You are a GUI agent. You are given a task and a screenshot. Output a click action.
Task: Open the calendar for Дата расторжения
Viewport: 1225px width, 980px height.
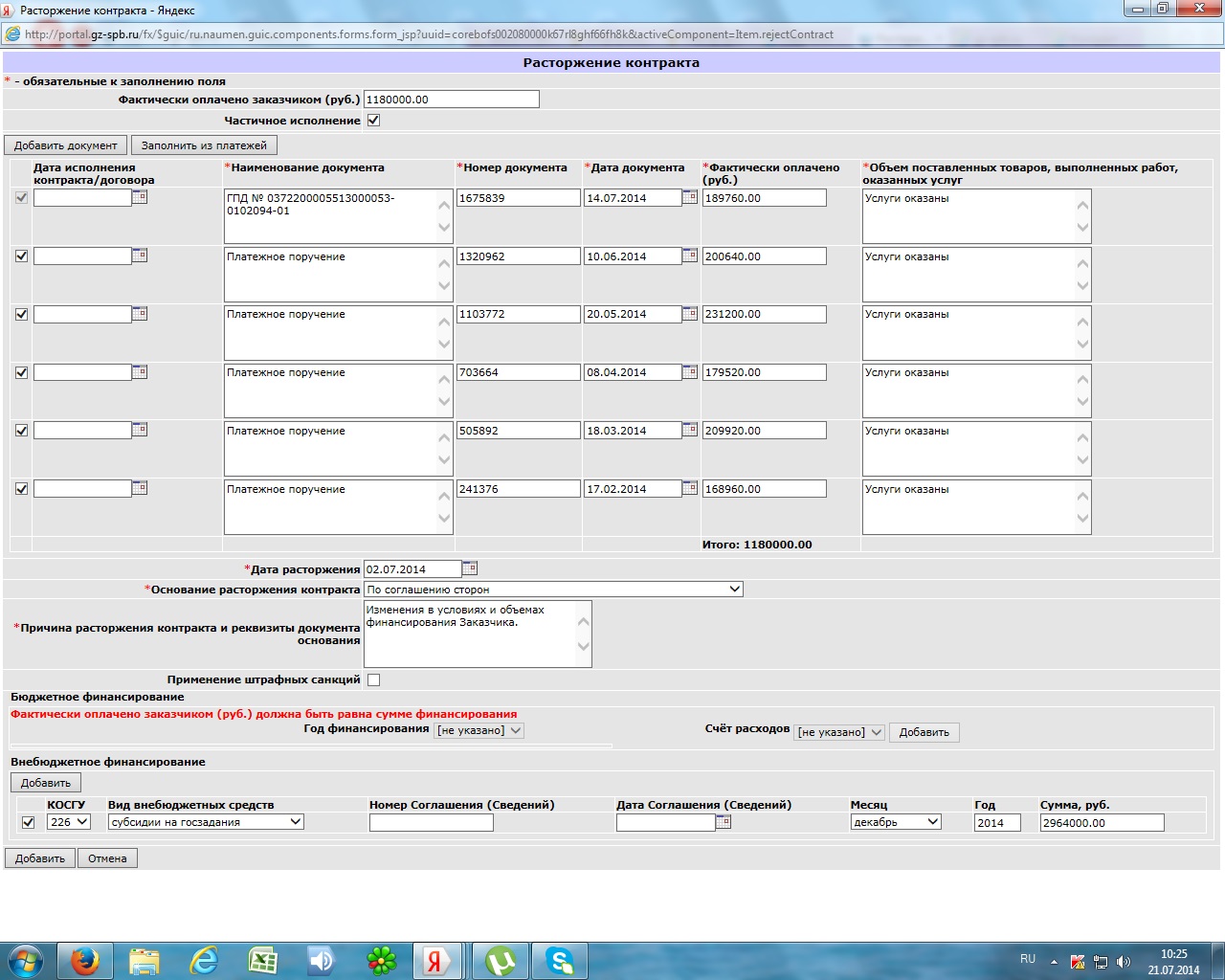click(x=469, y=568)
